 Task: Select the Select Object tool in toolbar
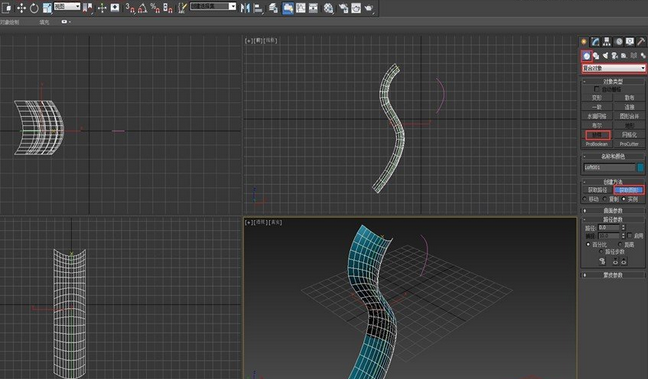point(7,7)
